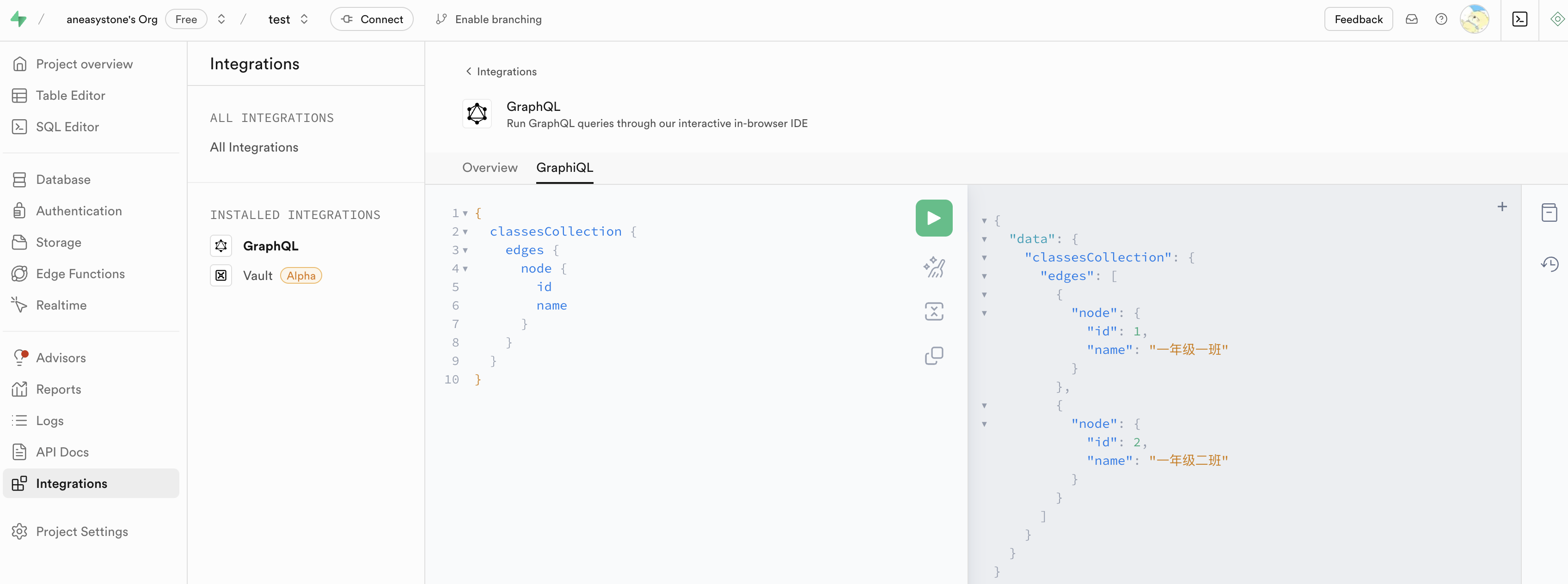
Task: Switch to the GraphiQL tab
Action: tap(564, 167)
